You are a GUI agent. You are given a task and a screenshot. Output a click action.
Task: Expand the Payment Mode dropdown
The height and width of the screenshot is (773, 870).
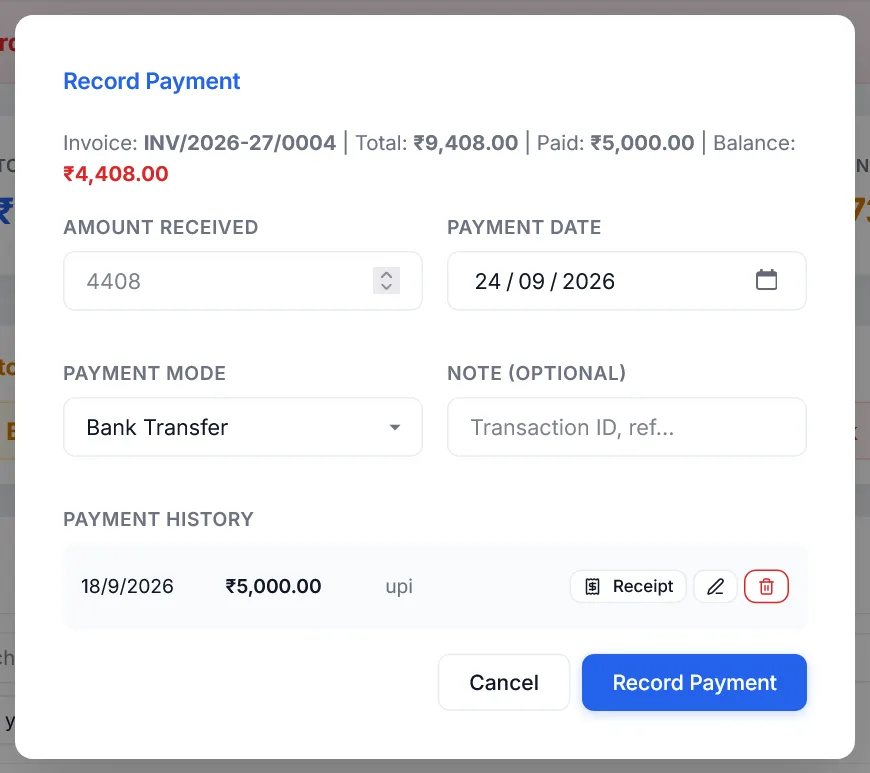[x=243, y=427]
